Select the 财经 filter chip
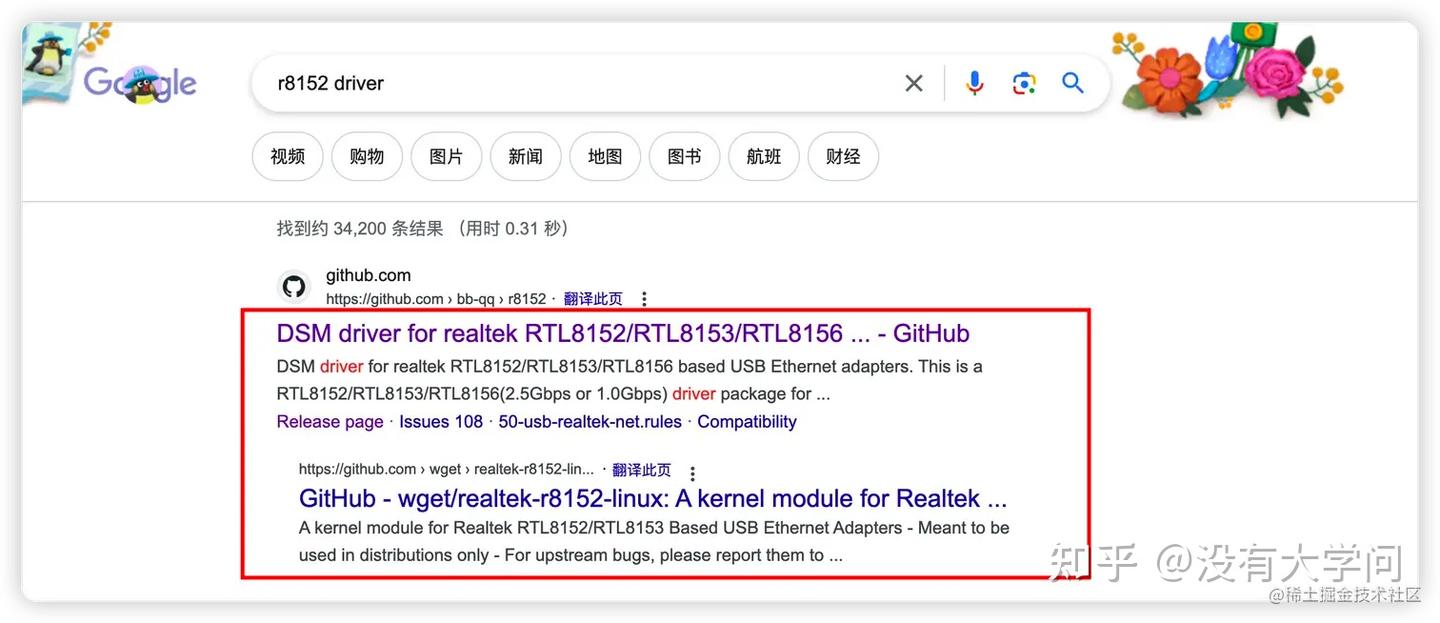Screen dimensions: 1440x623 click(x=843, y=157)
